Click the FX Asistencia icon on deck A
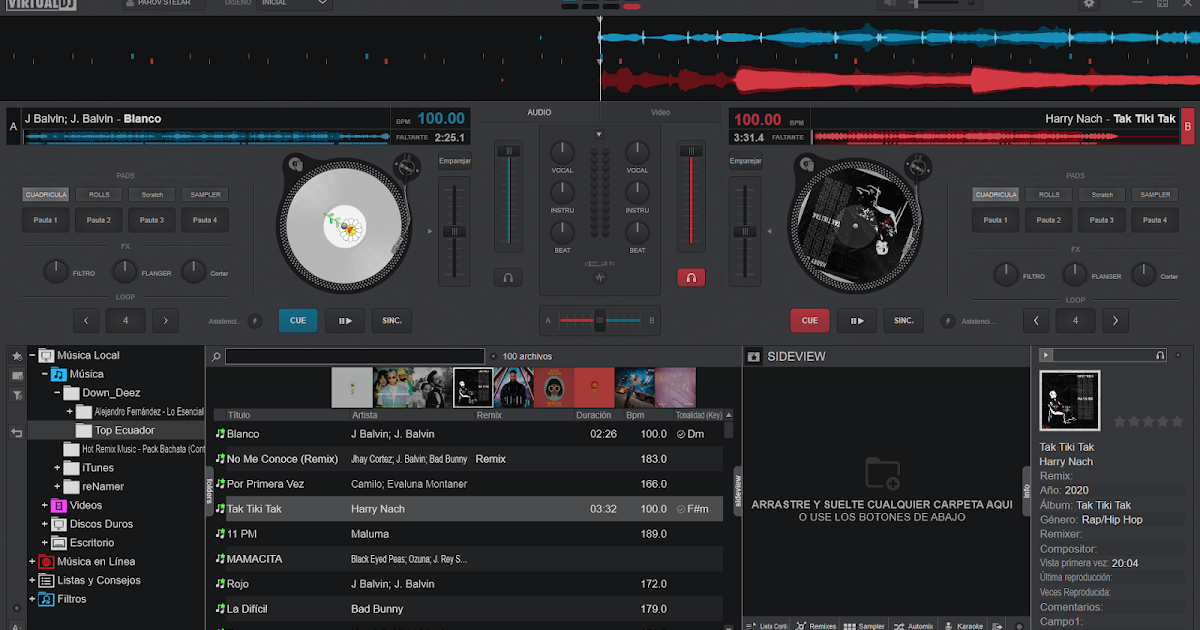1200x630 pixels. pos(255,320)
